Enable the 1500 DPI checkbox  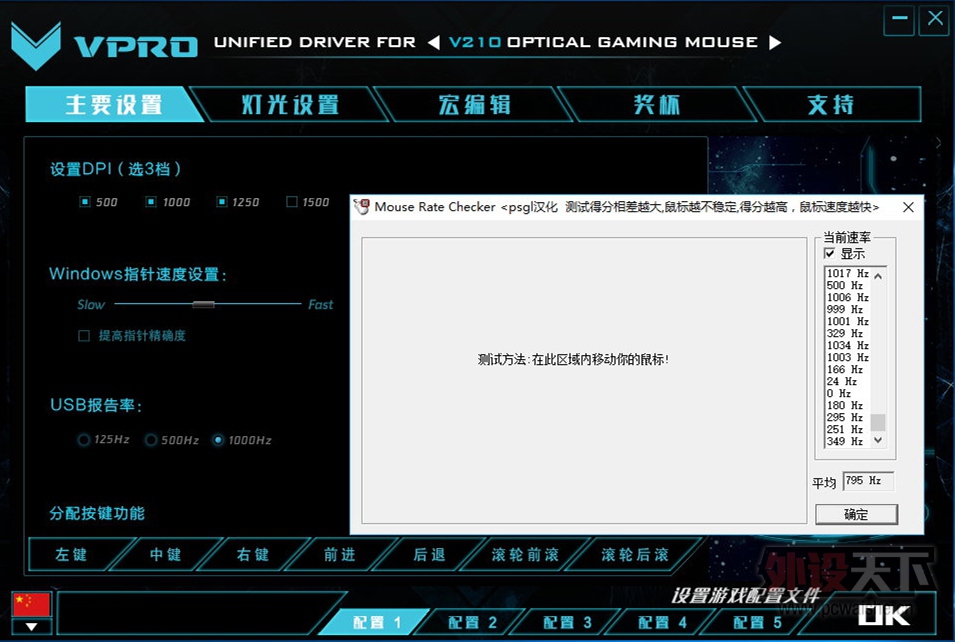pos(292,202)
